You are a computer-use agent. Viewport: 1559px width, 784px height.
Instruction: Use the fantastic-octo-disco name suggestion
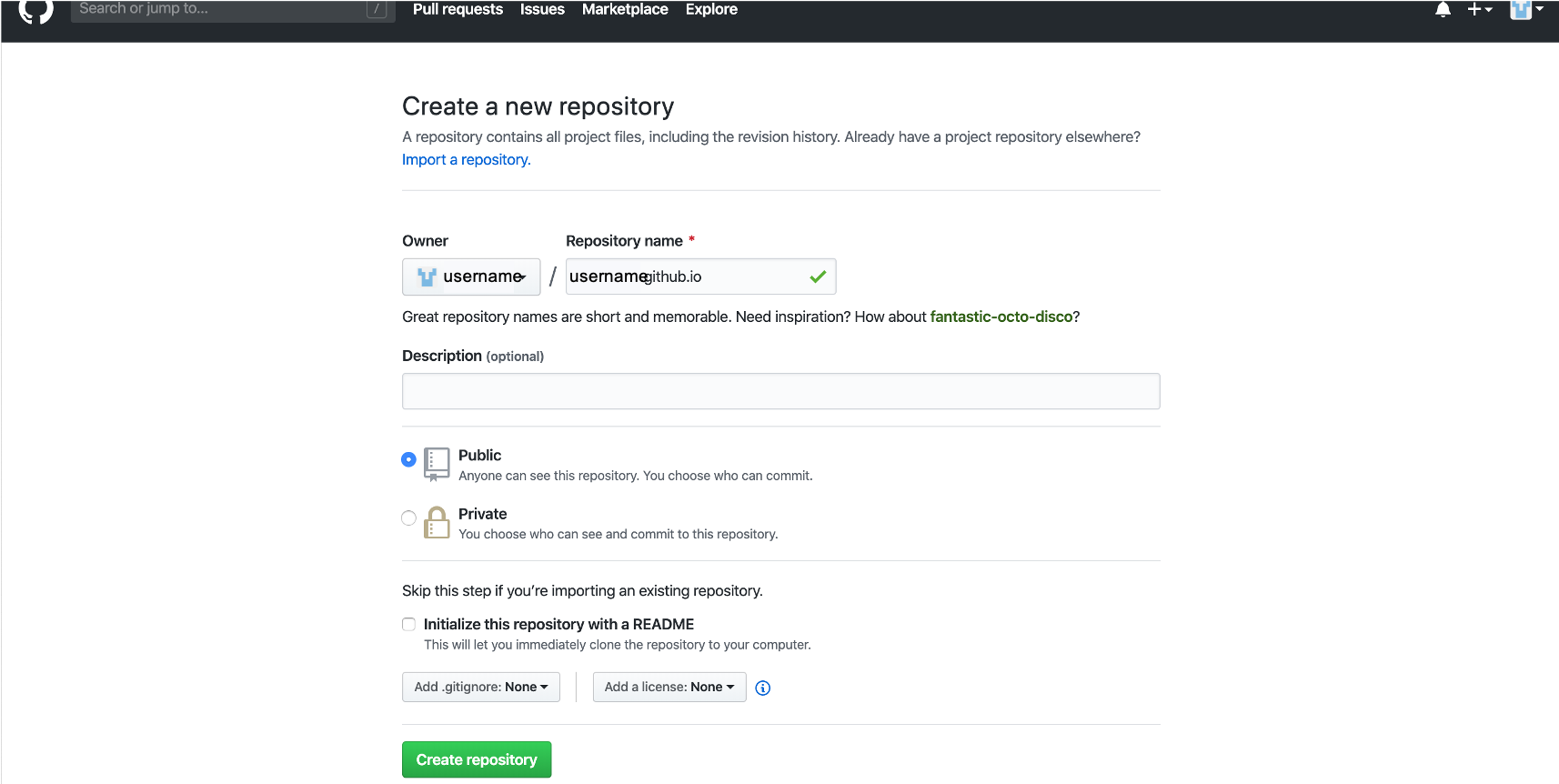[x=1001, y=317]
